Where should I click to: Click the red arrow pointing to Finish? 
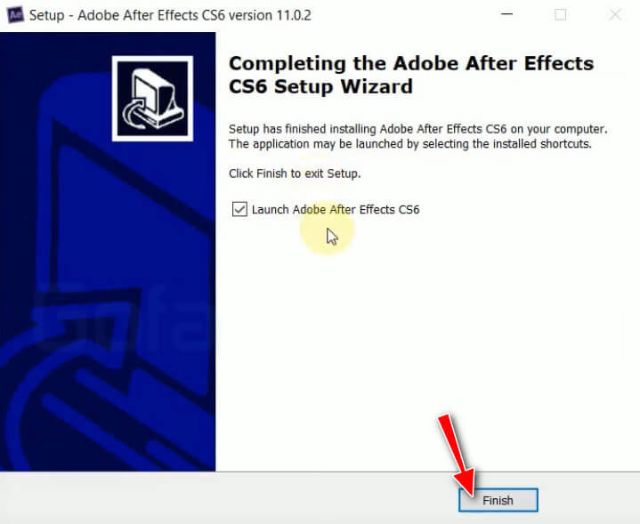[x=458, y=455]
